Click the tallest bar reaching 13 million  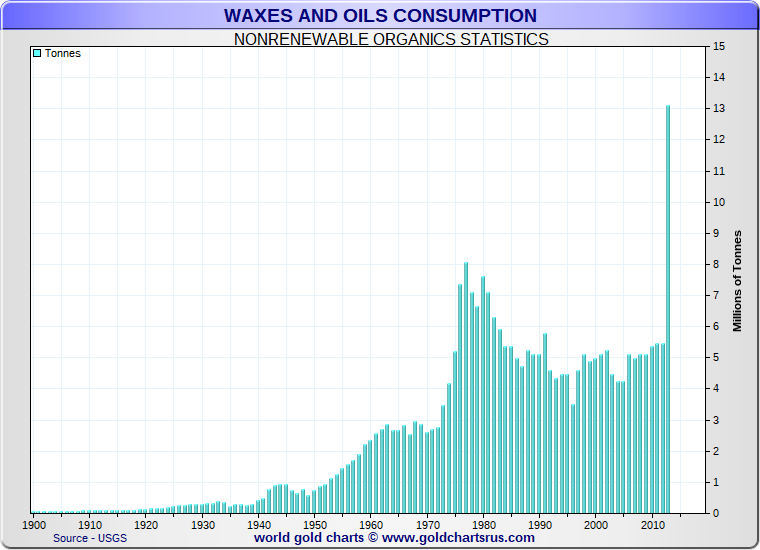668,310
